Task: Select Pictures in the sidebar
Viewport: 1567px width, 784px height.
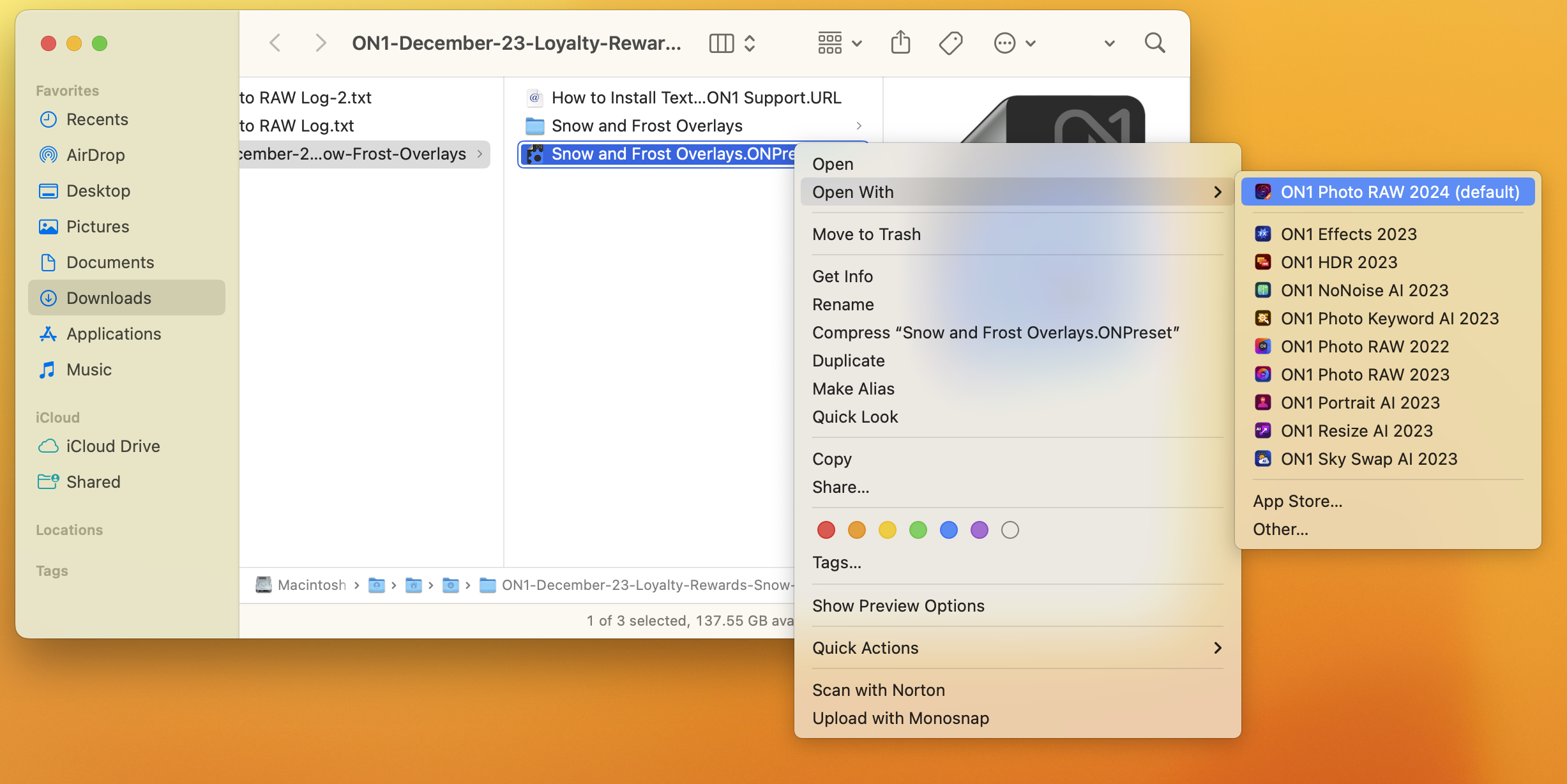Action: [126, 227]
